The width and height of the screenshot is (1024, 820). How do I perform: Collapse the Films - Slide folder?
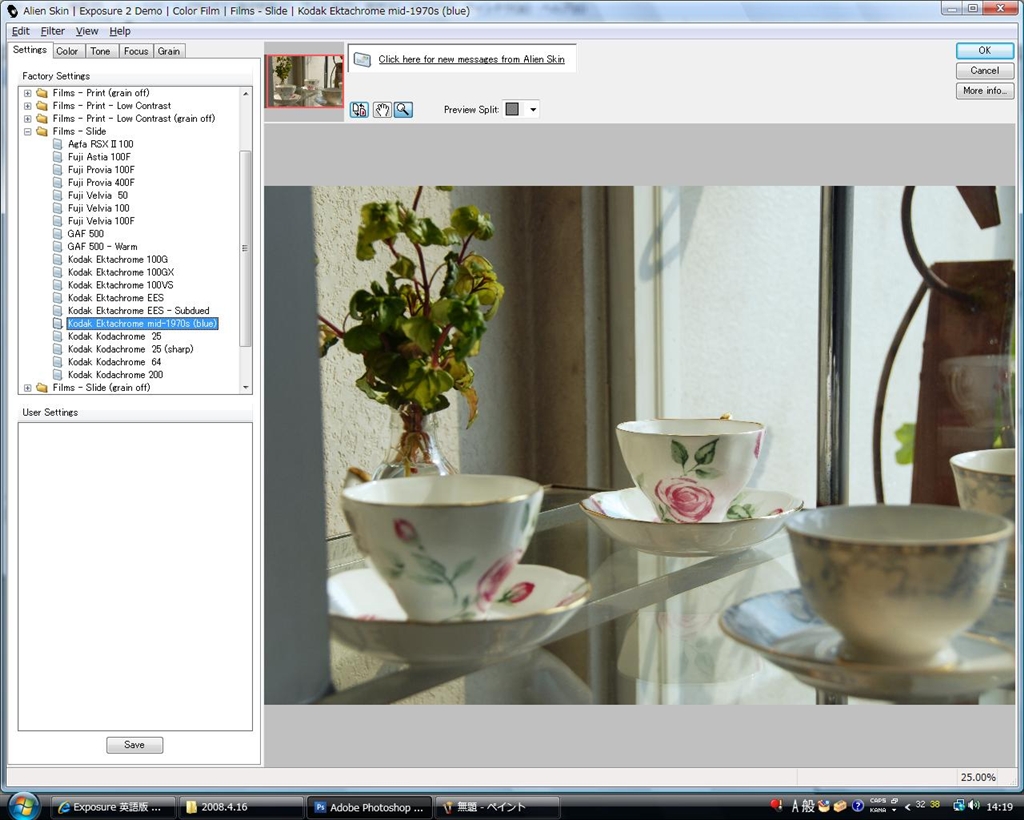click(27, 131)
